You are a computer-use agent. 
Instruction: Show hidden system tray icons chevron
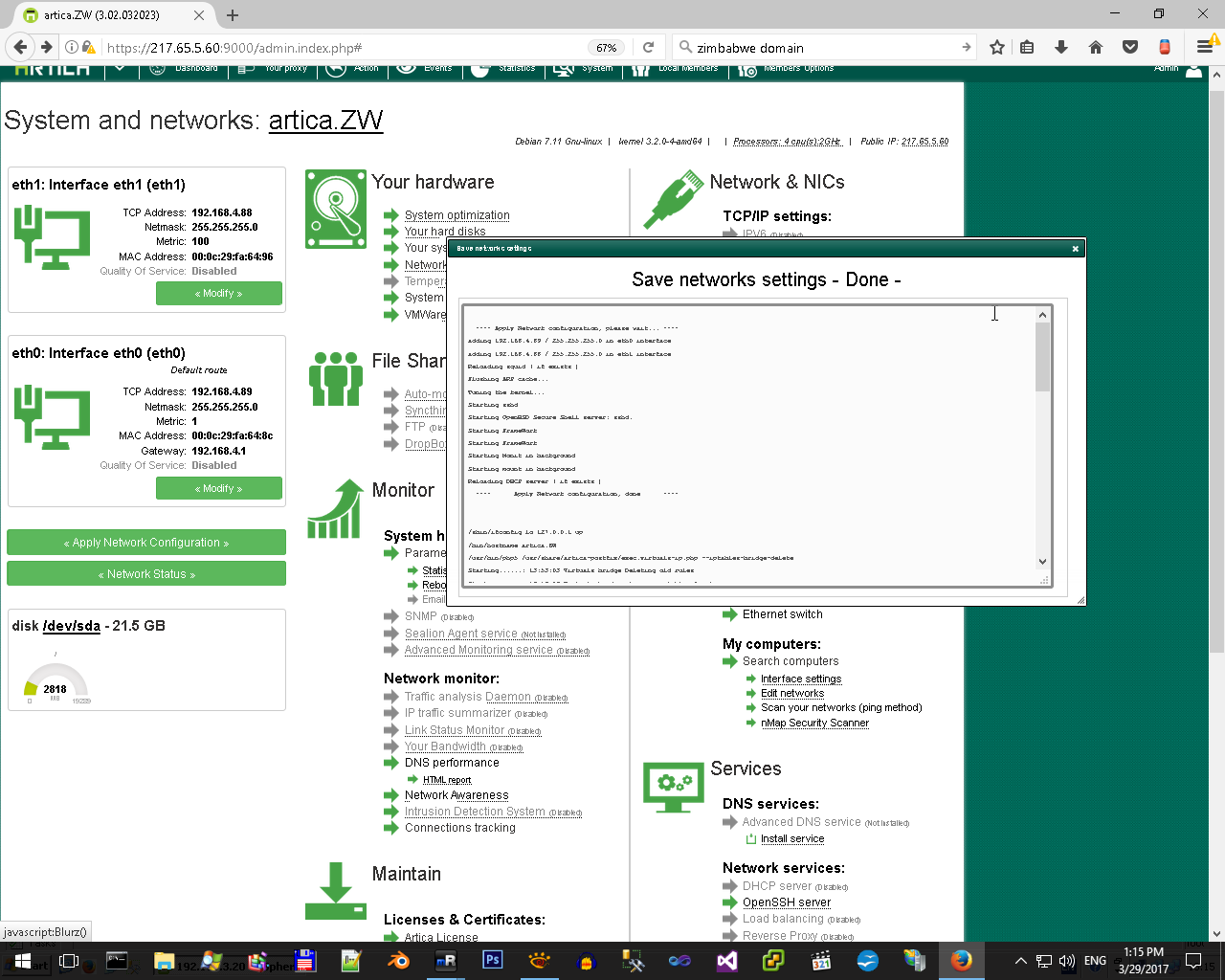tap(1020, 961)
